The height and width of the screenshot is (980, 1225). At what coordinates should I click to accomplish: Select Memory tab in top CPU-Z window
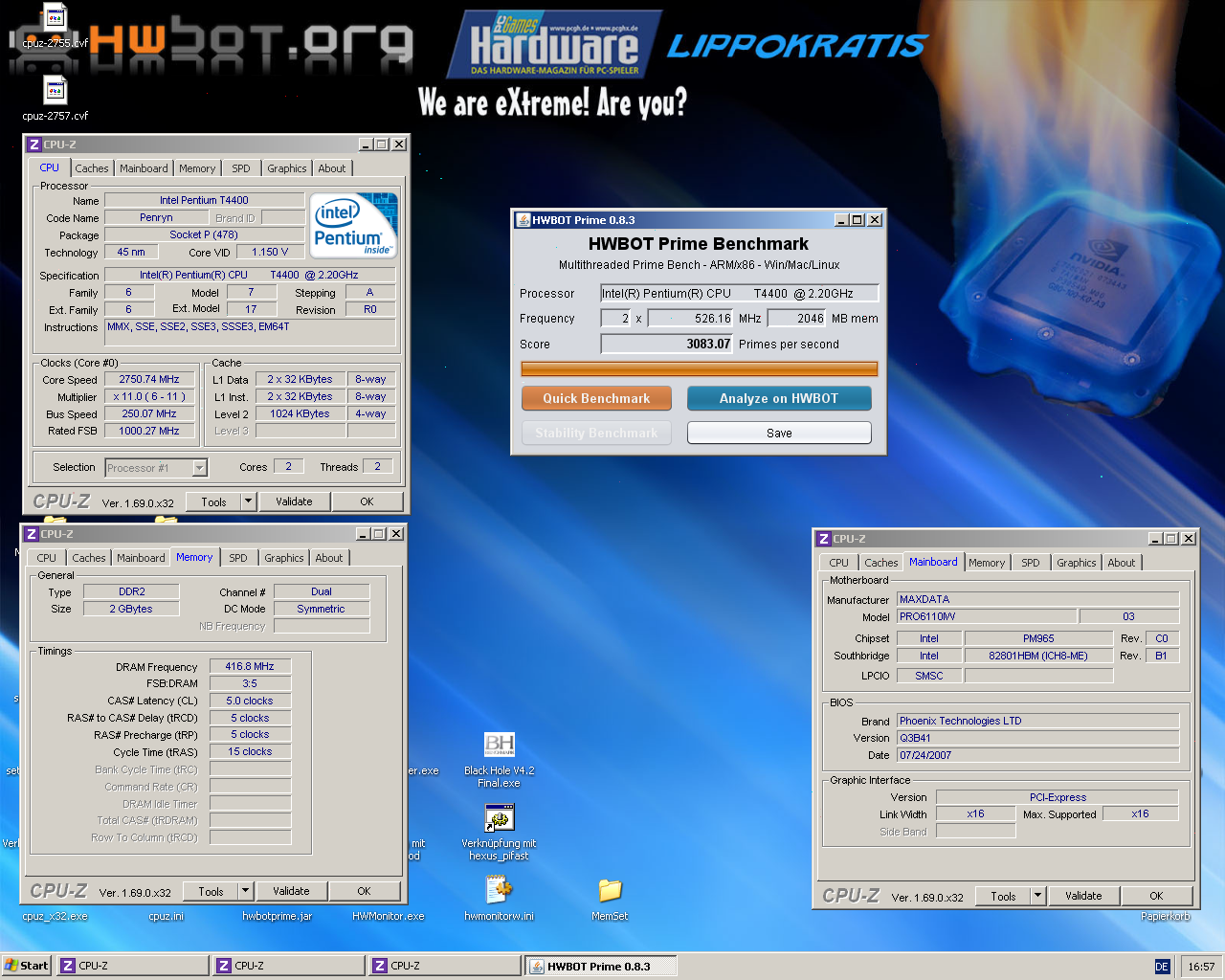coord(197,168)
